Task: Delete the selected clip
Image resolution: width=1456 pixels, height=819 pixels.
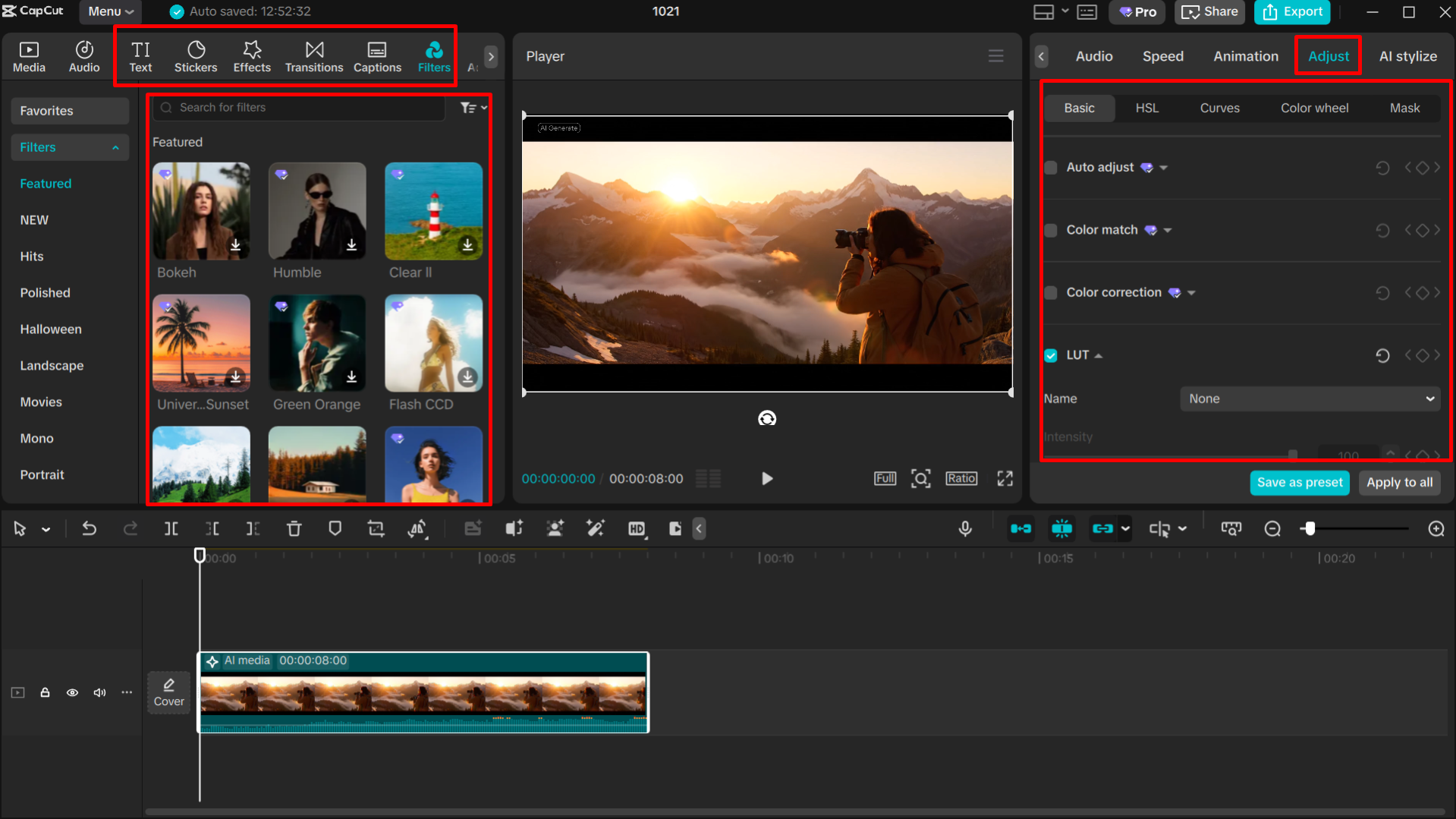Action: pyautogui.click(x=294, y=528)
